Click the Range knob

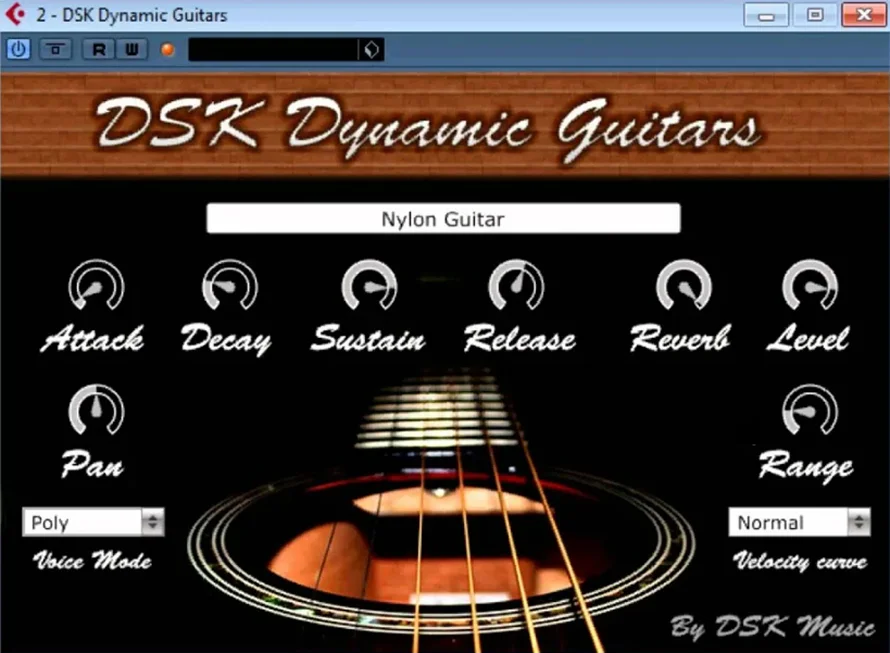(809, 411)
